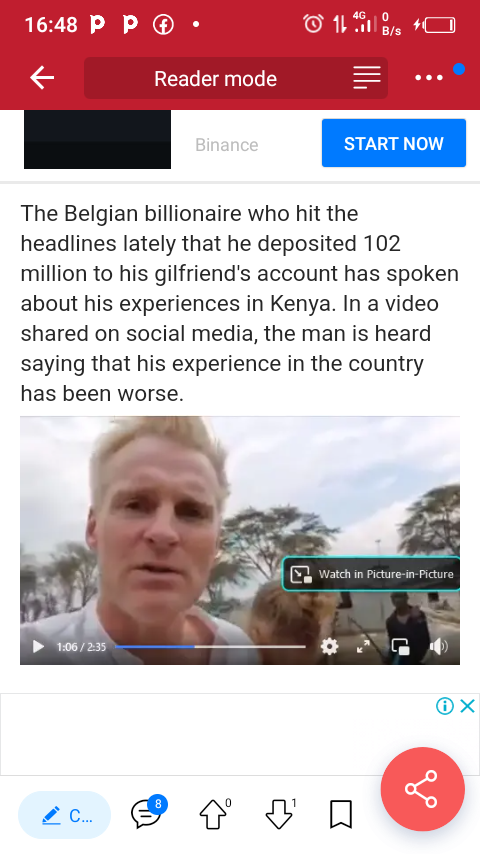Write a comment with pencil button

pos(64,815)
